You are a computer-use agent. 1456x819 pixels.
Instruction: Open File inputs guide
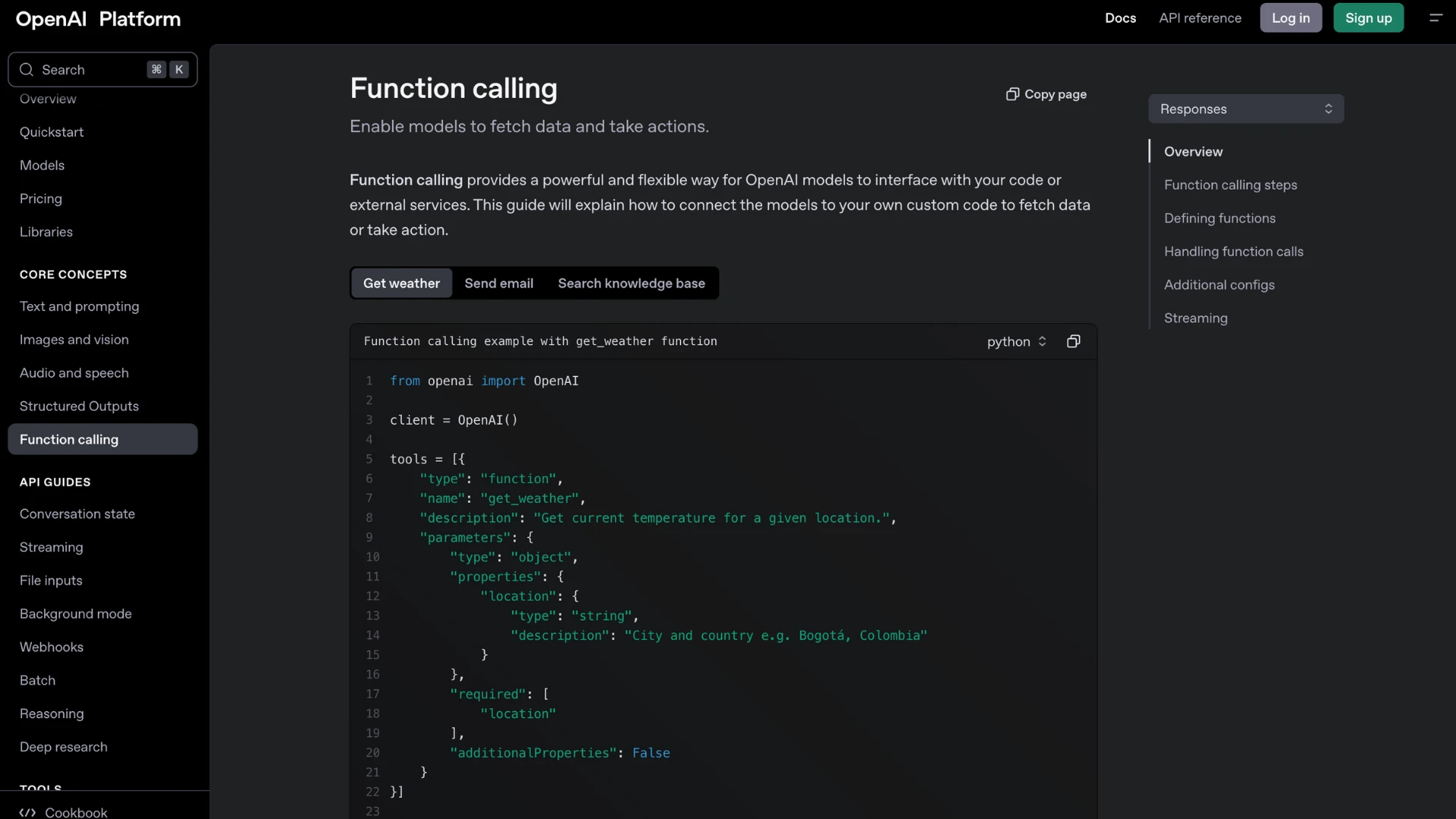tap(51, 581)
